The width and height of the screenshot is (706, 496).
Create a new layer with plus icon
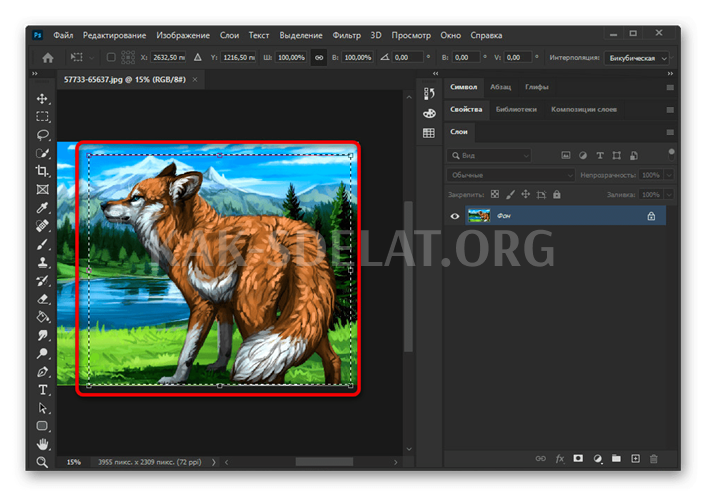635,458
